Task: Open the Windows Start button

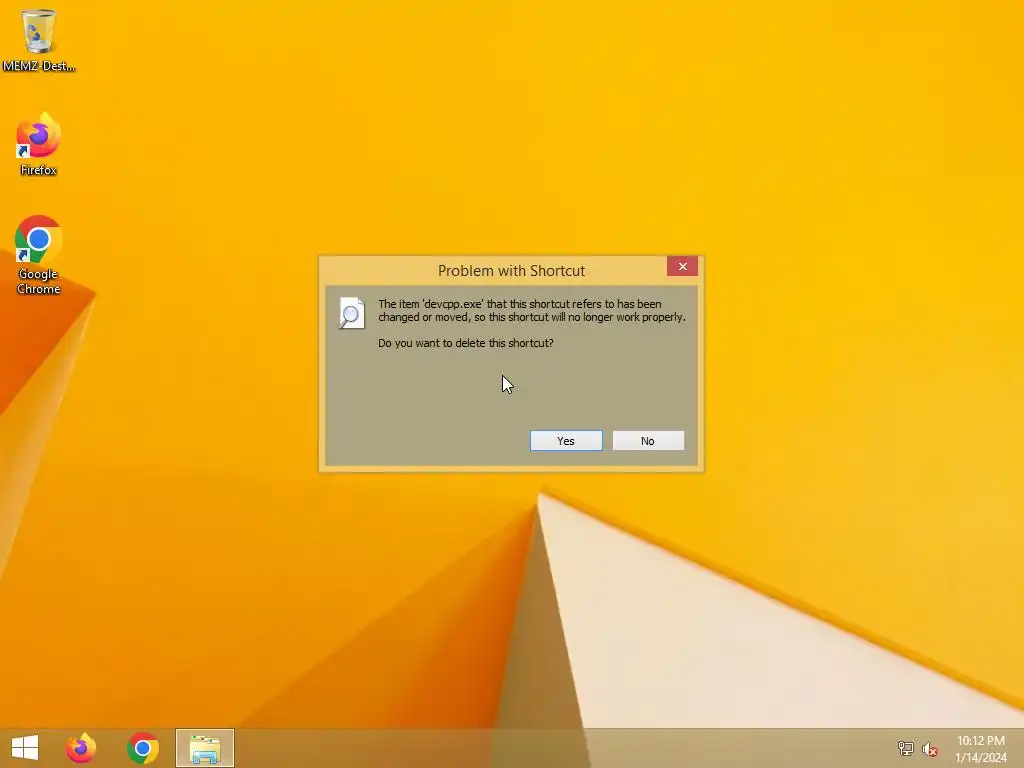Action: pyautogui.click(x=25, y=748)
